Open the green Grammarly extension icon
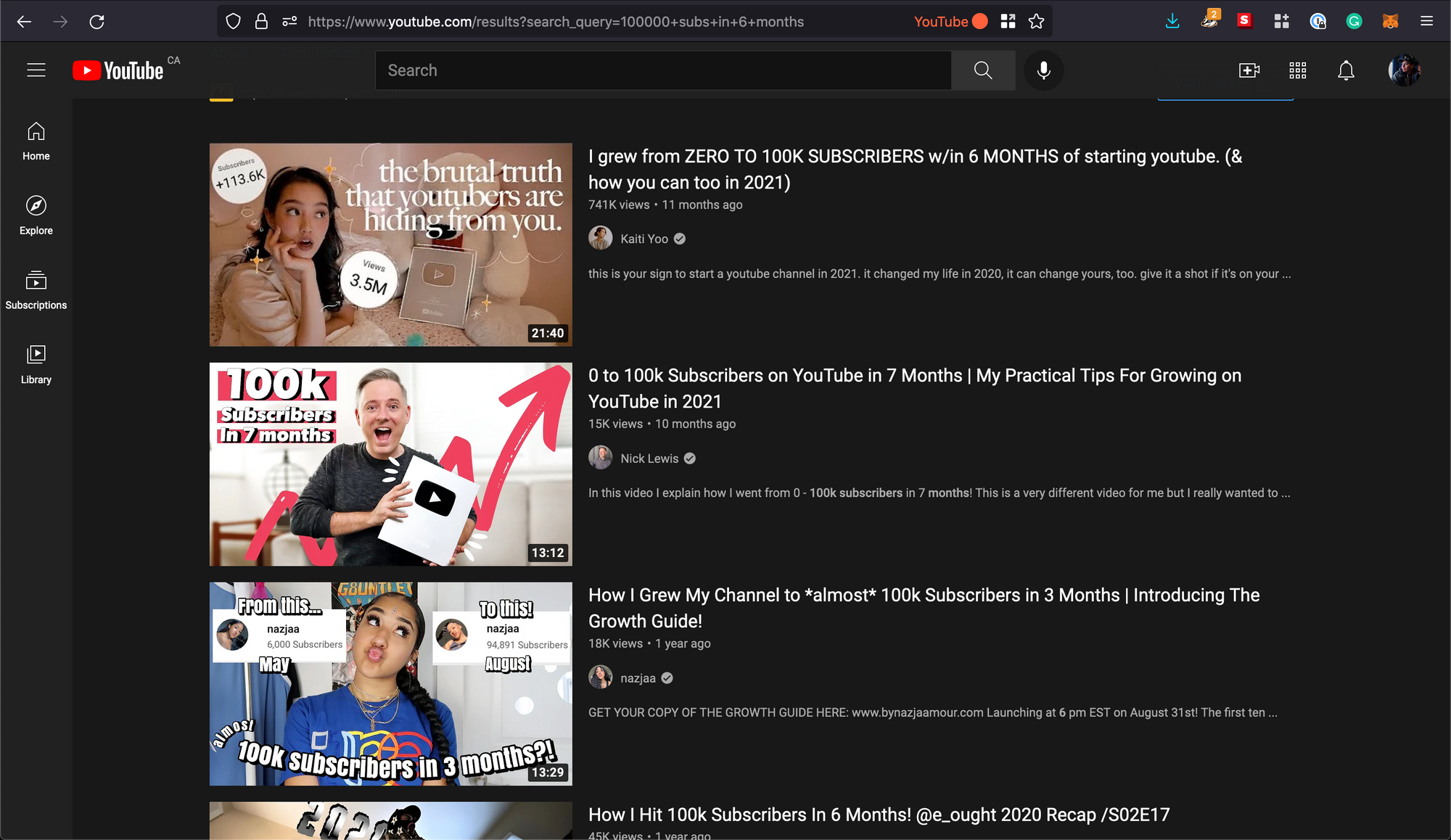The image size is (1451, 840). [1354, 22]
